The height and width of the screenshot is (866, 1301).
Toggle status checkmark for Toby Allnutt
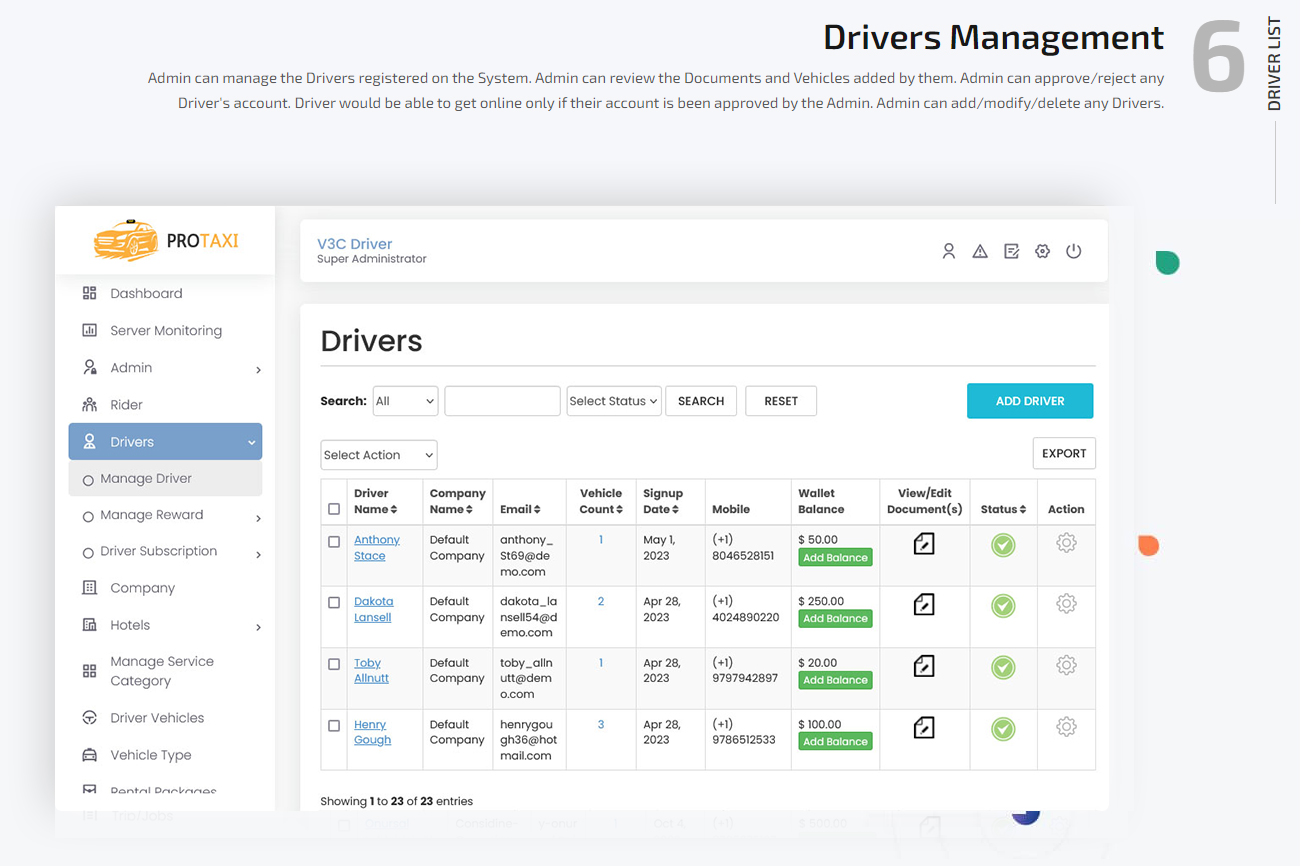(x=1003, y=668)
